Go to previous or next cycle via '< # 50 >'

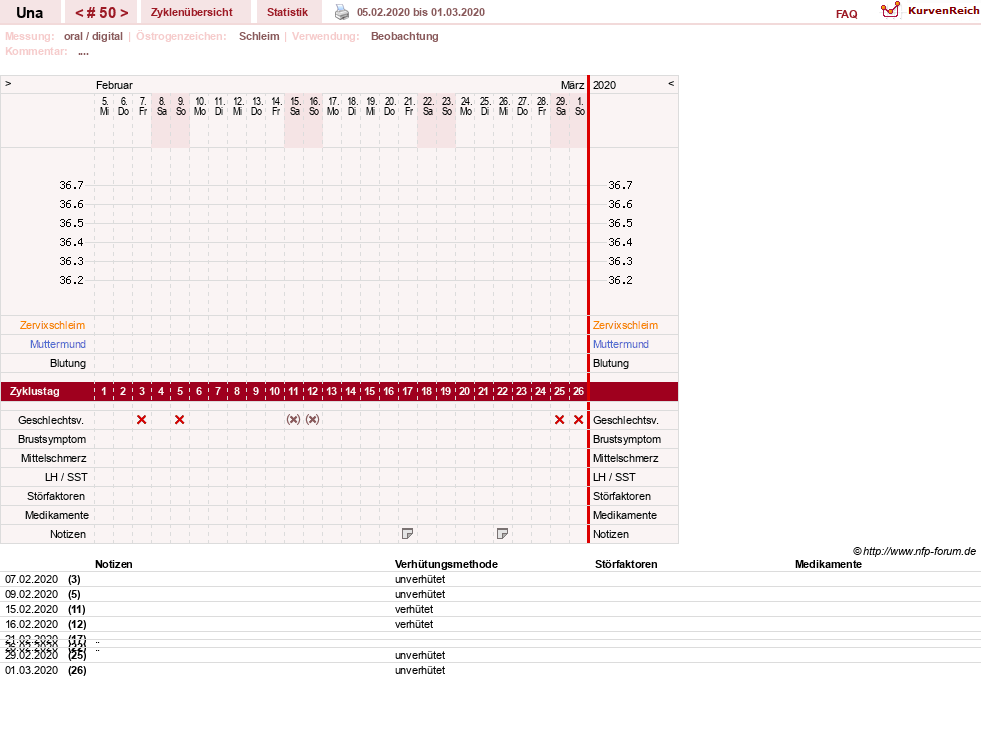[101, 13]
